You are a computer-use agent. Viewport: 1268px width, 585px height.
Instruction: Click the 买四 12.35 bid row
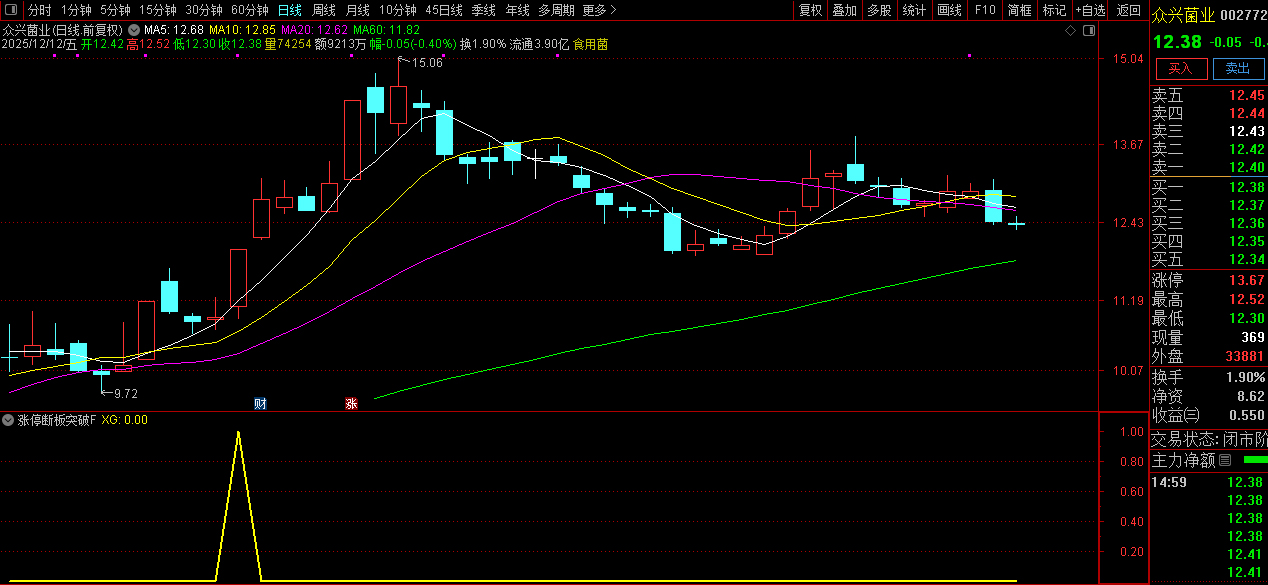coord(1208,241)
